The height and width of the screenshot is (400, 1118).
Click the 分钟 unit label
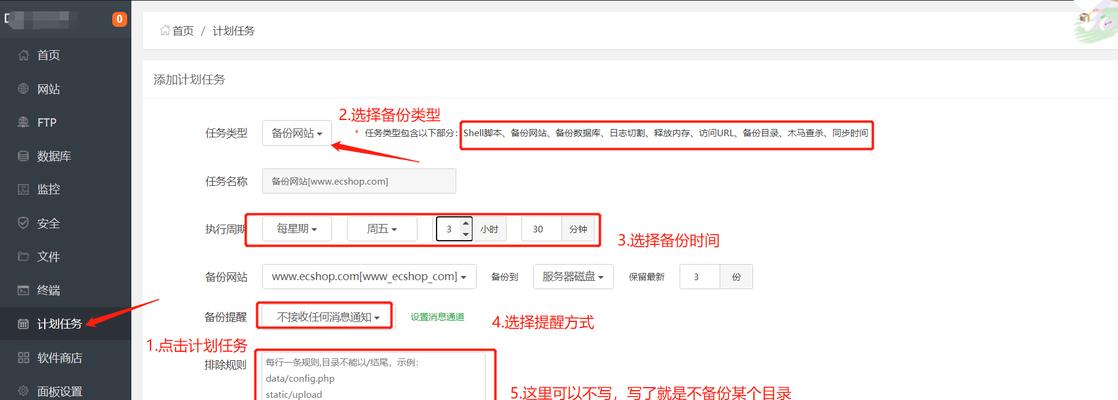pyautogui.click(x=578, y=229)
